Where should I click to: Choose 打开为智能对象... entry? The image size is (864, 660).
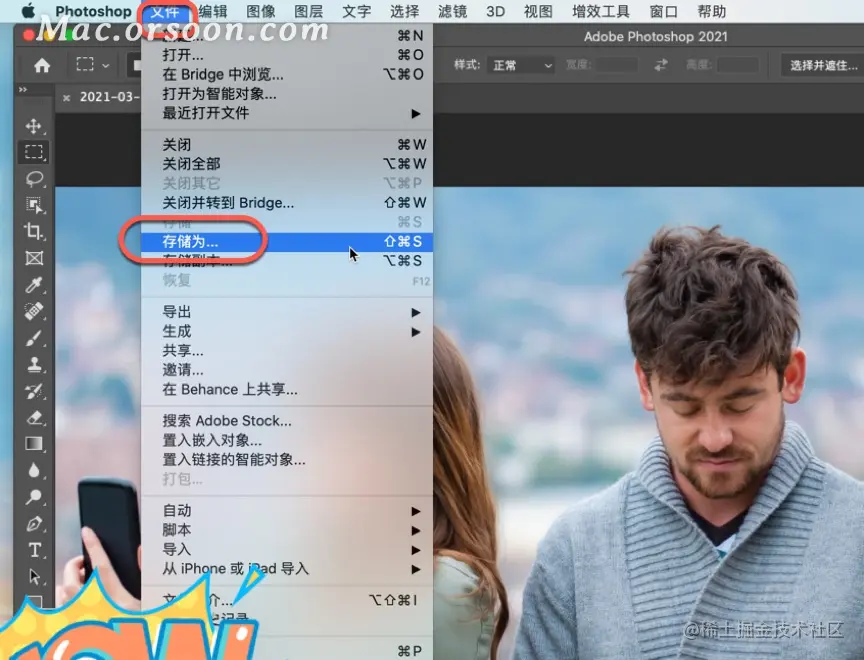coord(287,94)
